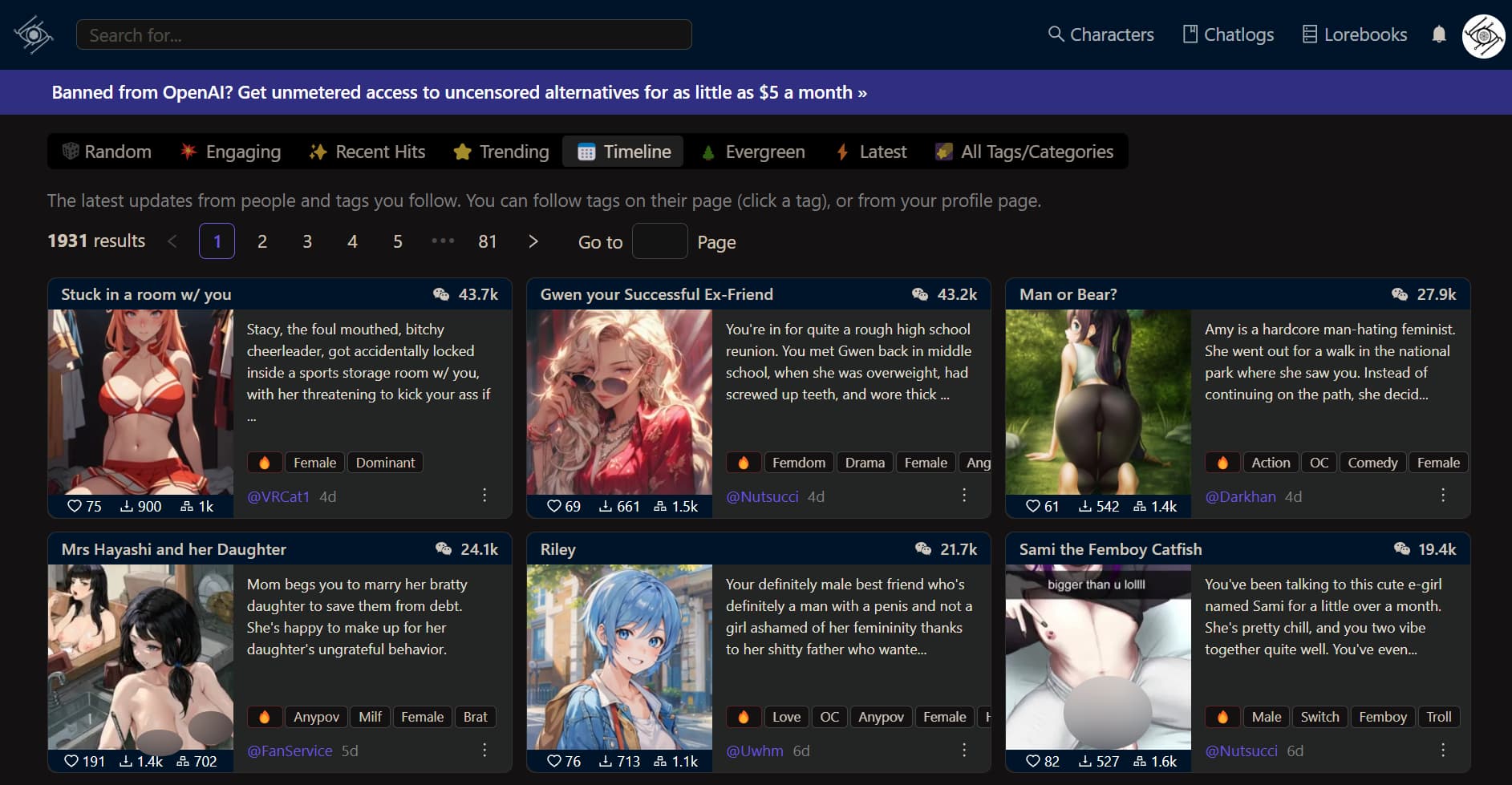Open the Troll tag on Sami card
1512x785 pixels.
[1439, 717]
